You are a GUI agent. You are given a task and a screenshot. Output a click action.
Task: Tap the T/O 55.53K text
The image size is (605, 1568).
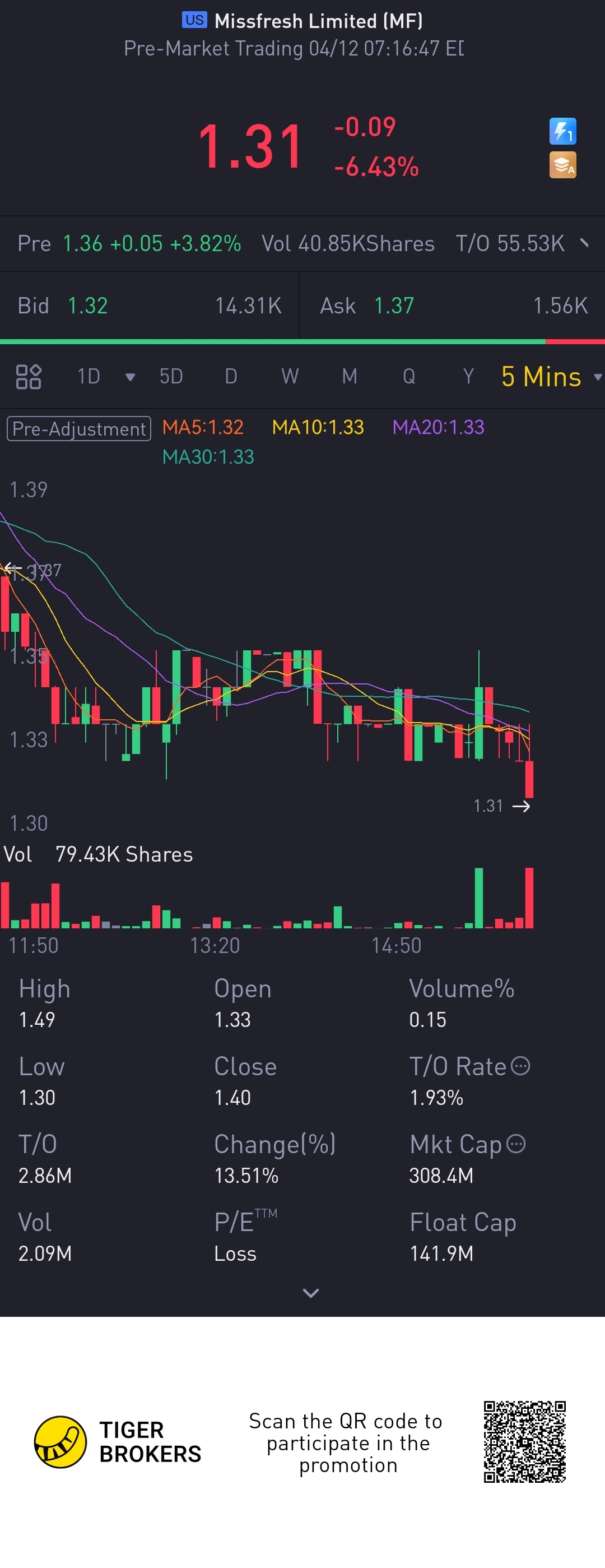point(510,243)
